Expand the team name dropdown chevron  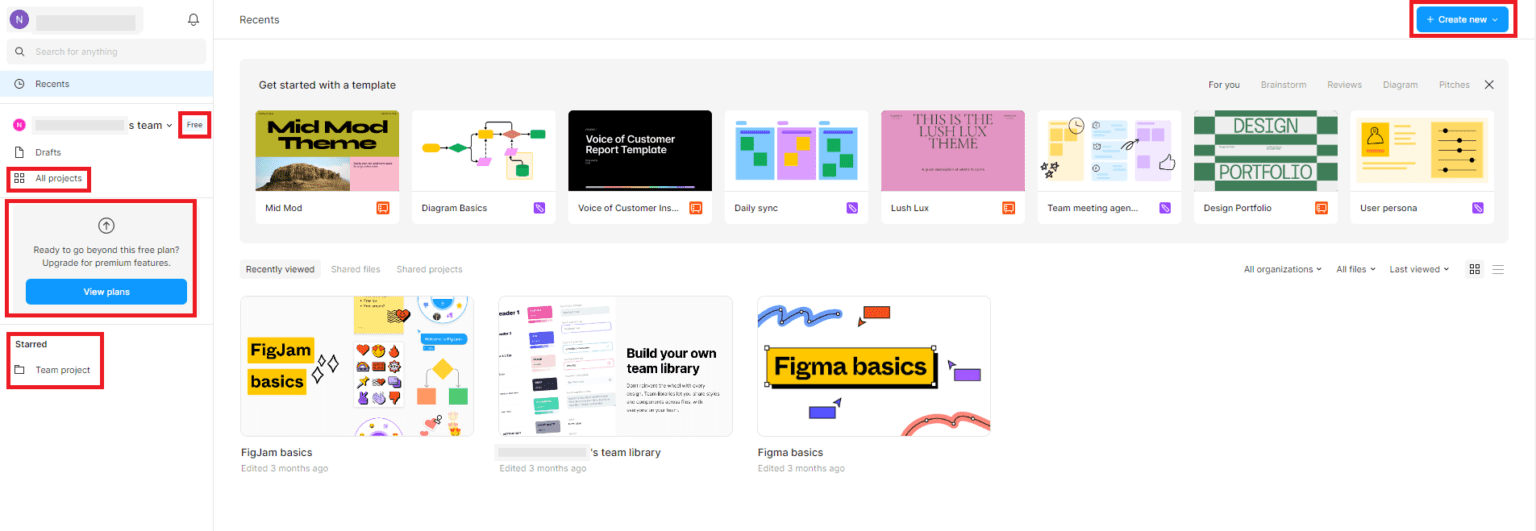click(168, 125)
